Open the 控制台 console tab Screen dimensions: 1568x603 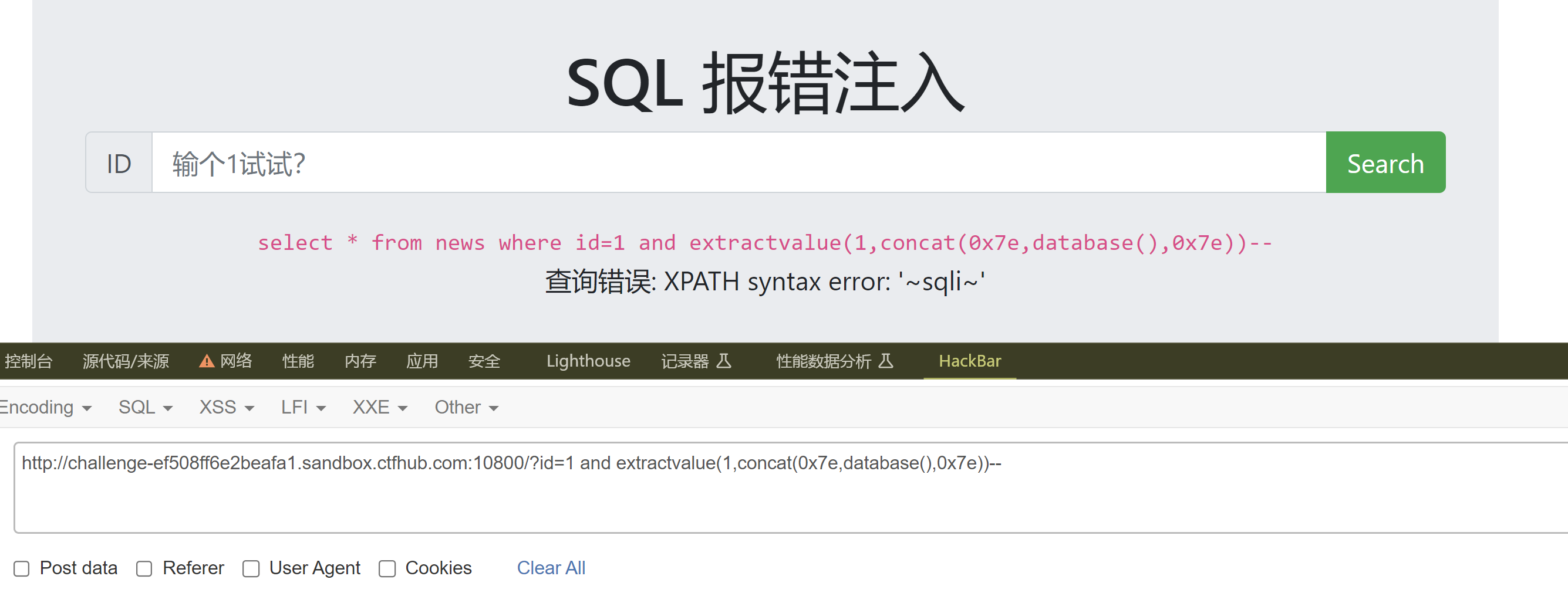pos(29,361)
